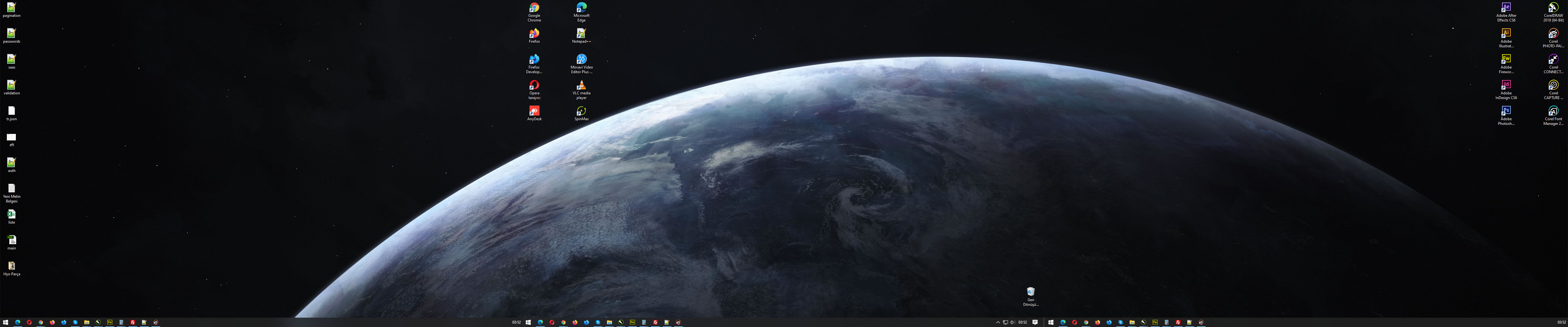Select the Corel CAPTURE desktop shortcut
This screenshot has height=327, width=1568.
click(1553, 90)
